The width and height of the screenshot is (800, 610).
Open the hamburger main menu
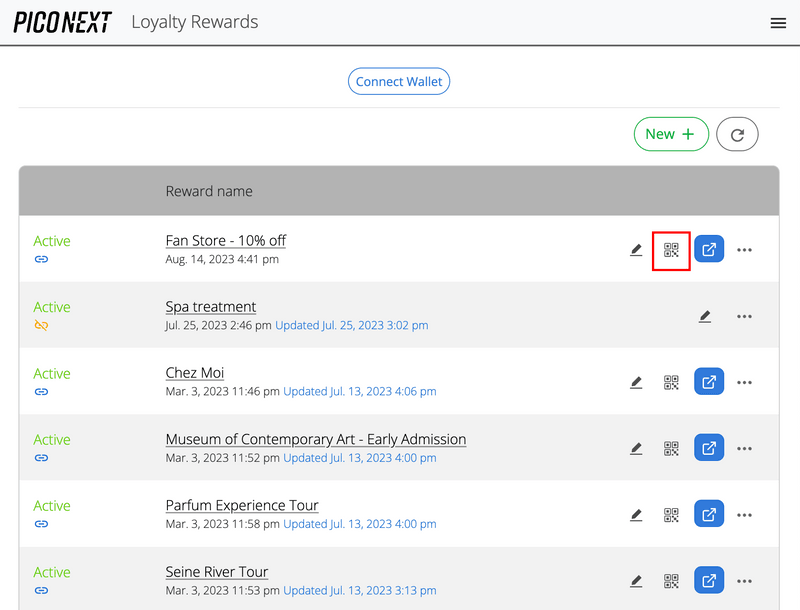(778, 23)
